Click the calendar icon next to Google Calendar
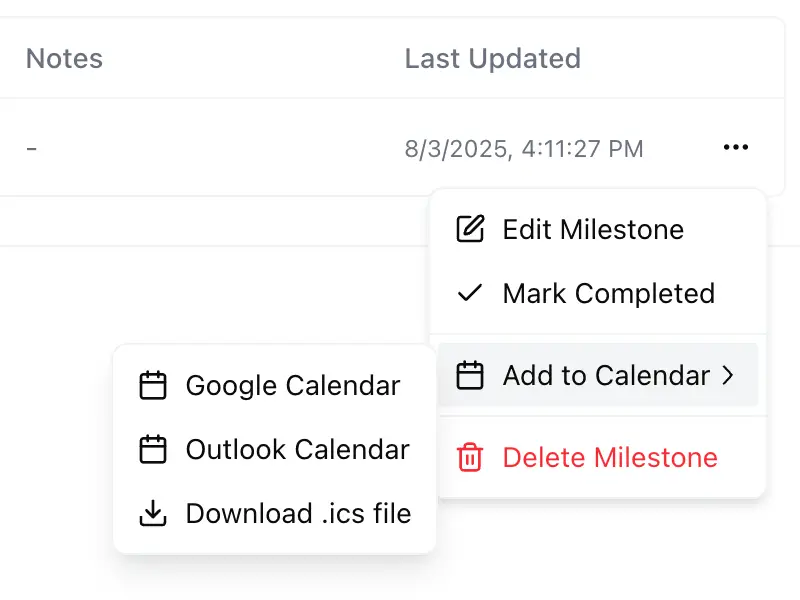800x600 pixels. (x=153, y=385)
